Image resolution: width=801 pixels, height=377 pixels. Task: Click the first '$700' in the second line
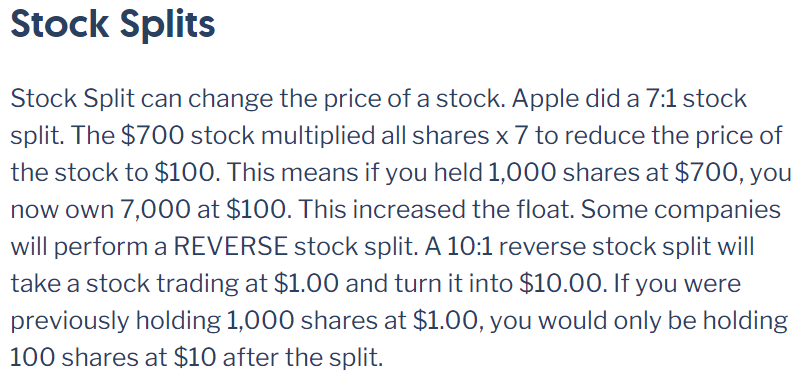153,135
